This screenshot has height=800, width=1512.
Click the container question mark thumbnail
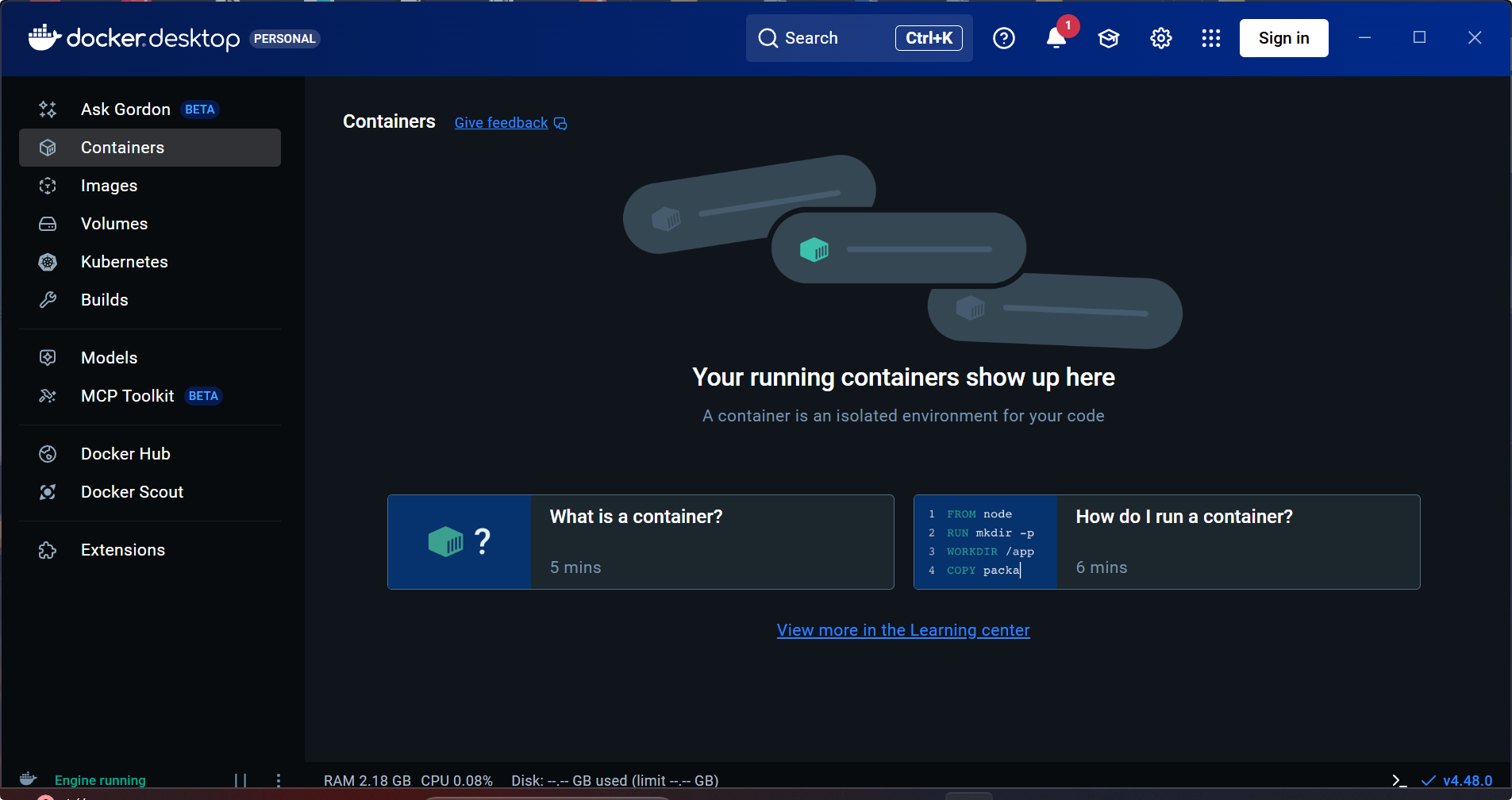460,542
